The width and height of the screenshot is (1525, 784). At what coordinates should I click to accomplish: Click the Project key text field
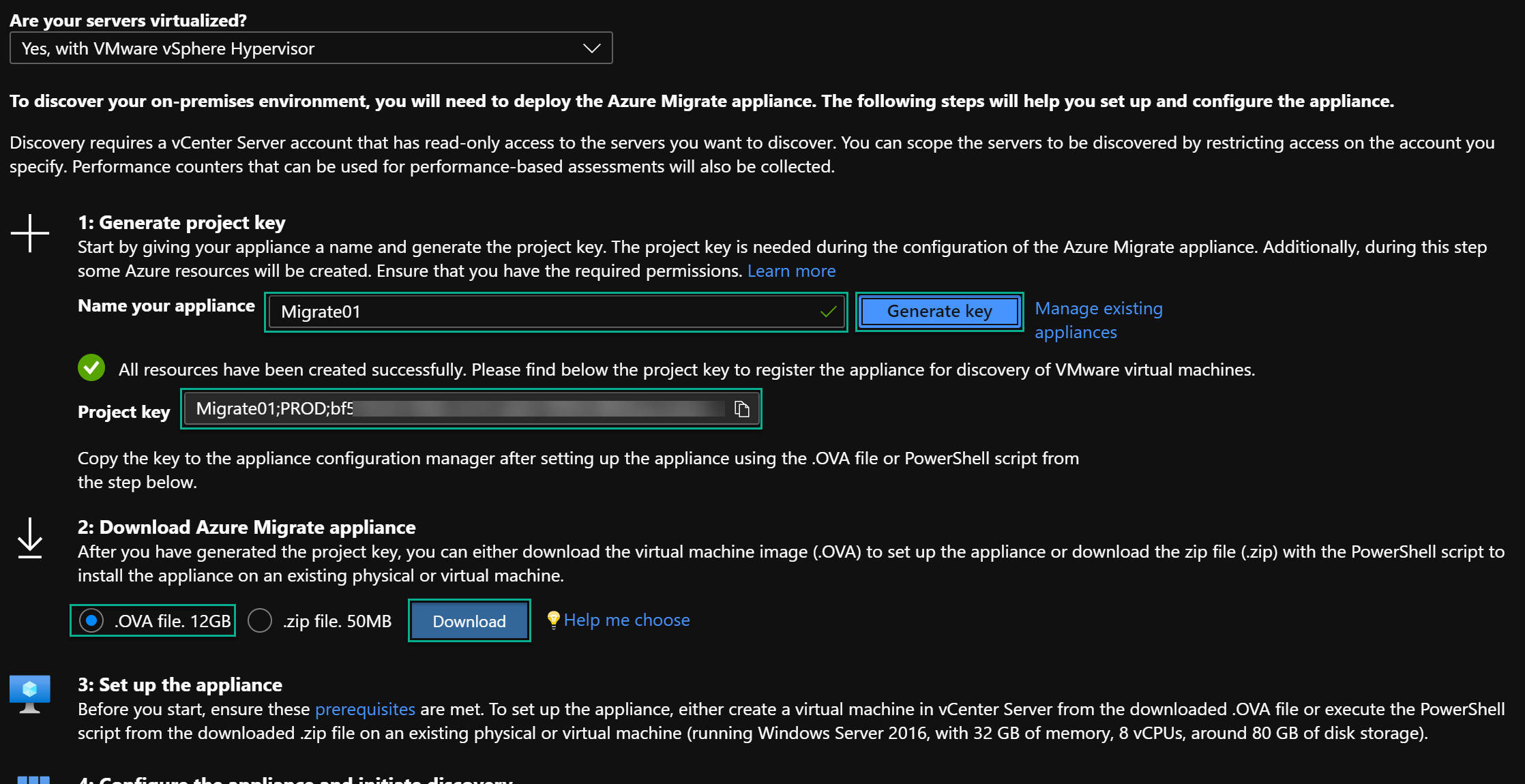tap(471, 409)
